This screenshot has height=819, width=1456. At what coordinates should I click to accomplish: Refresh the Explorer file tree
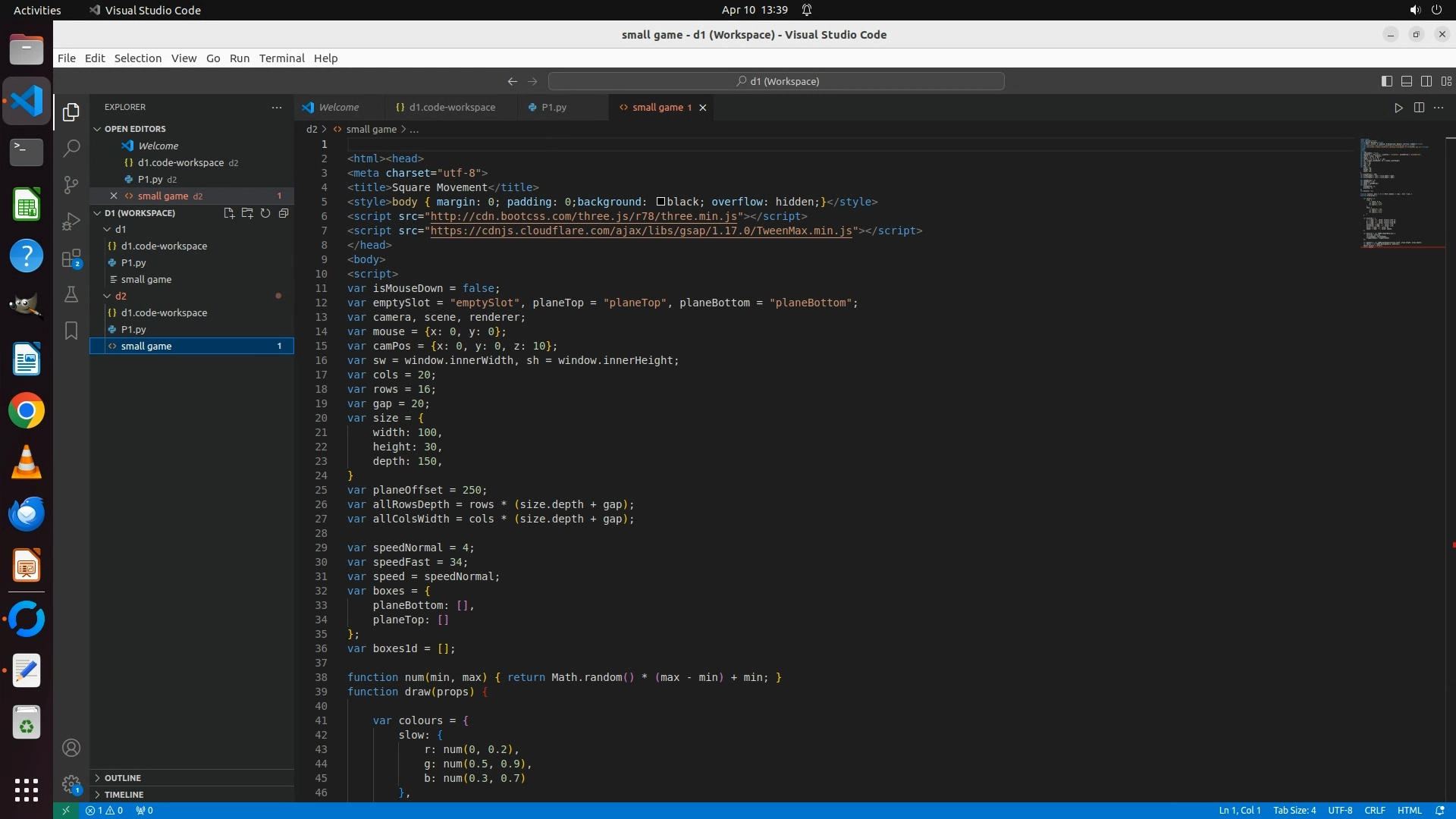(265, 213)
